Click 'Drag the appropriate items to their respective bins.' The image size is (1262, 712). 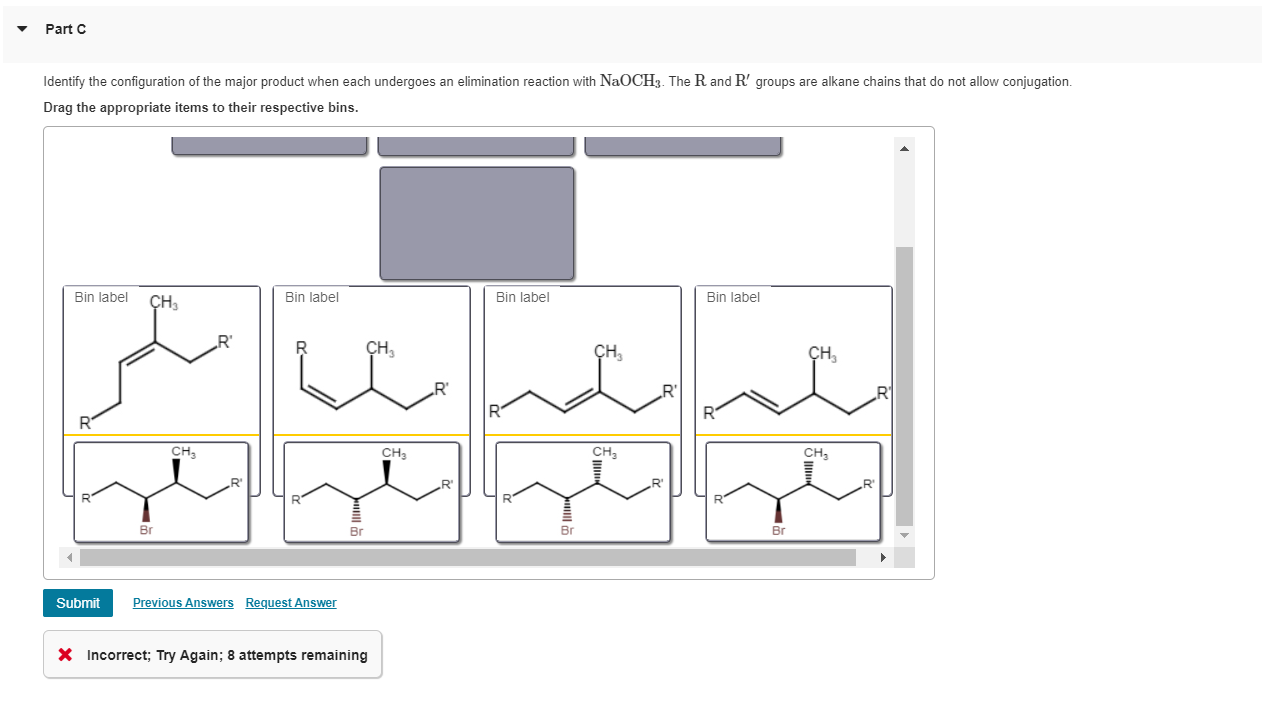201,107
